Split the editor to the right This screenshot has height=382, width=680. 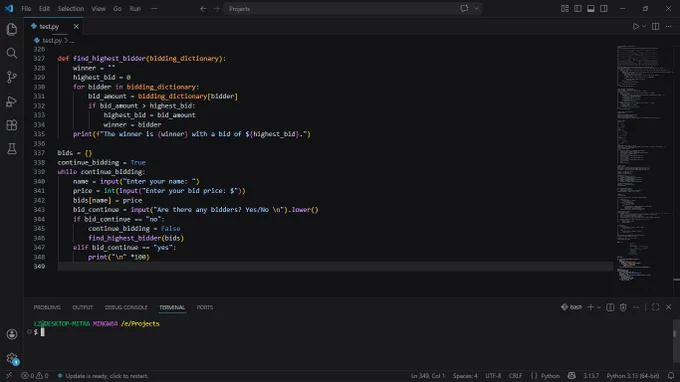[x=655, y=26]
